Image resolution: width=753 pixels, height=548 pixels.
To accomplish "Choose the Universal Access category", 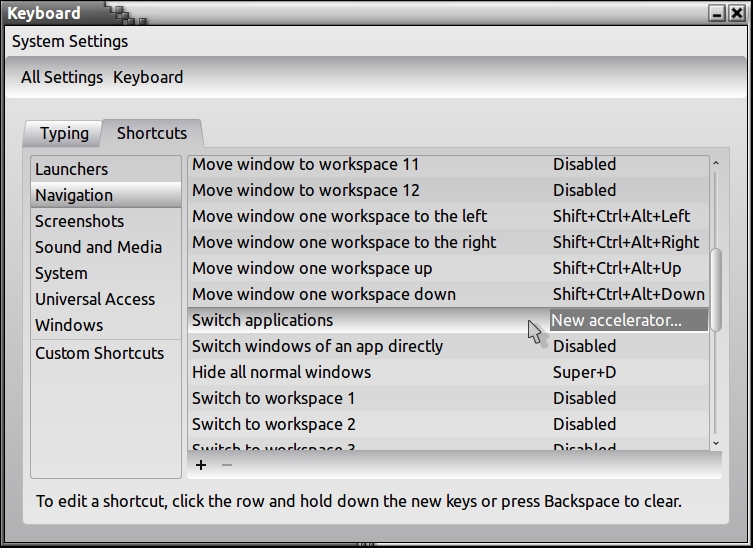I will pyautogui.click(x=95, y=299).
